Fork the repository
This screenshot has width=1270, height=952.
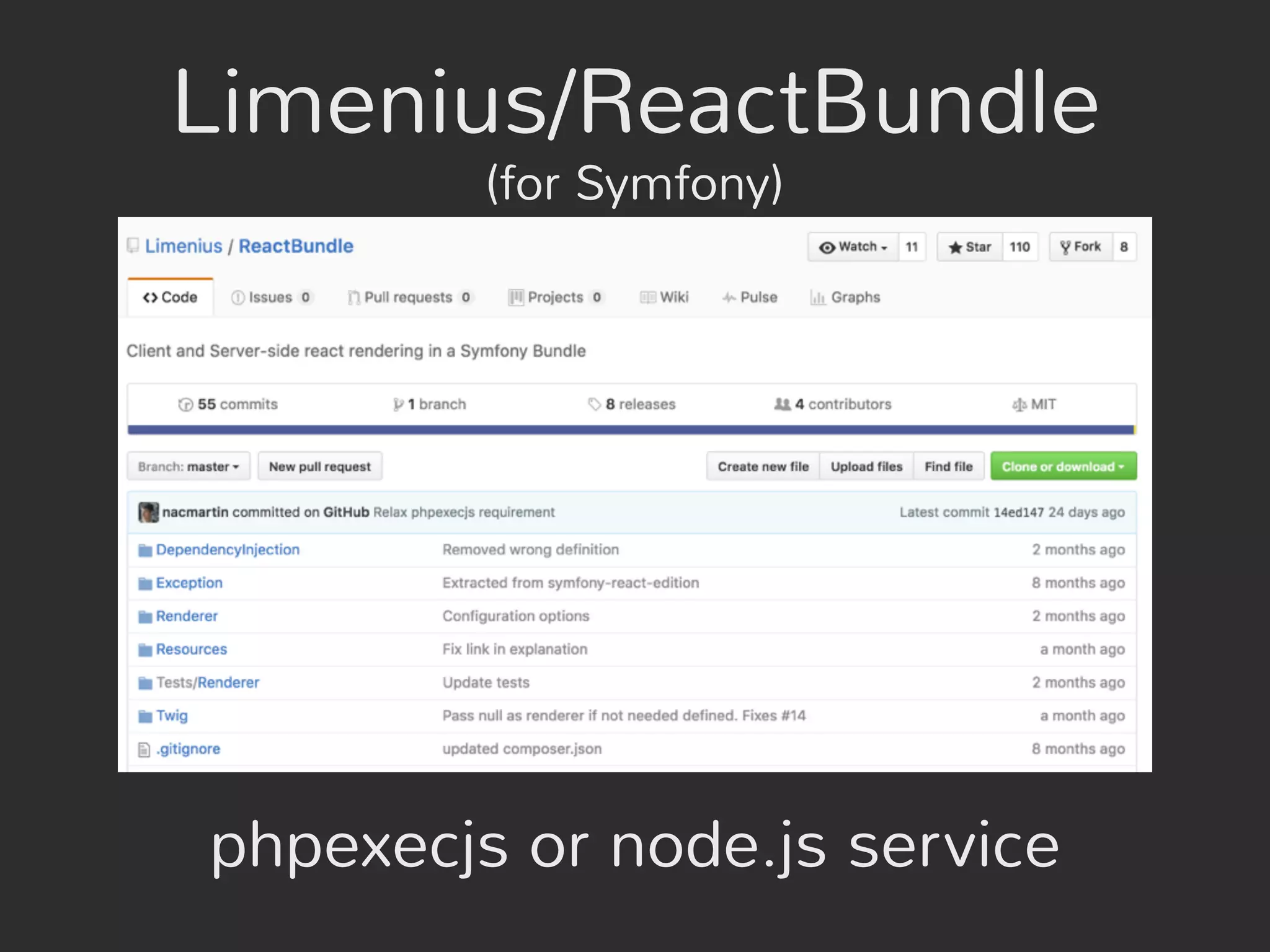(x=1081, y=247)
